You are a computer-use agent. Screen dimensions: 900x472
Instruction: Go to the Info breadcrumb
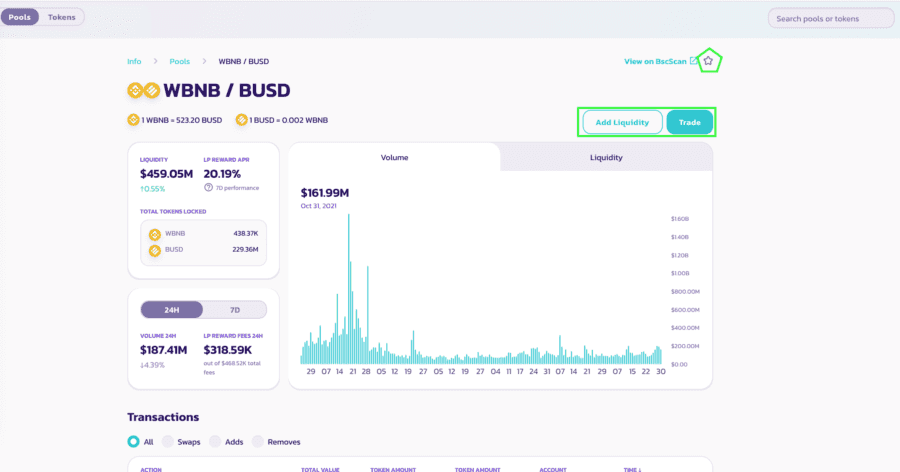pyautogui.click(x=134, y=61)
